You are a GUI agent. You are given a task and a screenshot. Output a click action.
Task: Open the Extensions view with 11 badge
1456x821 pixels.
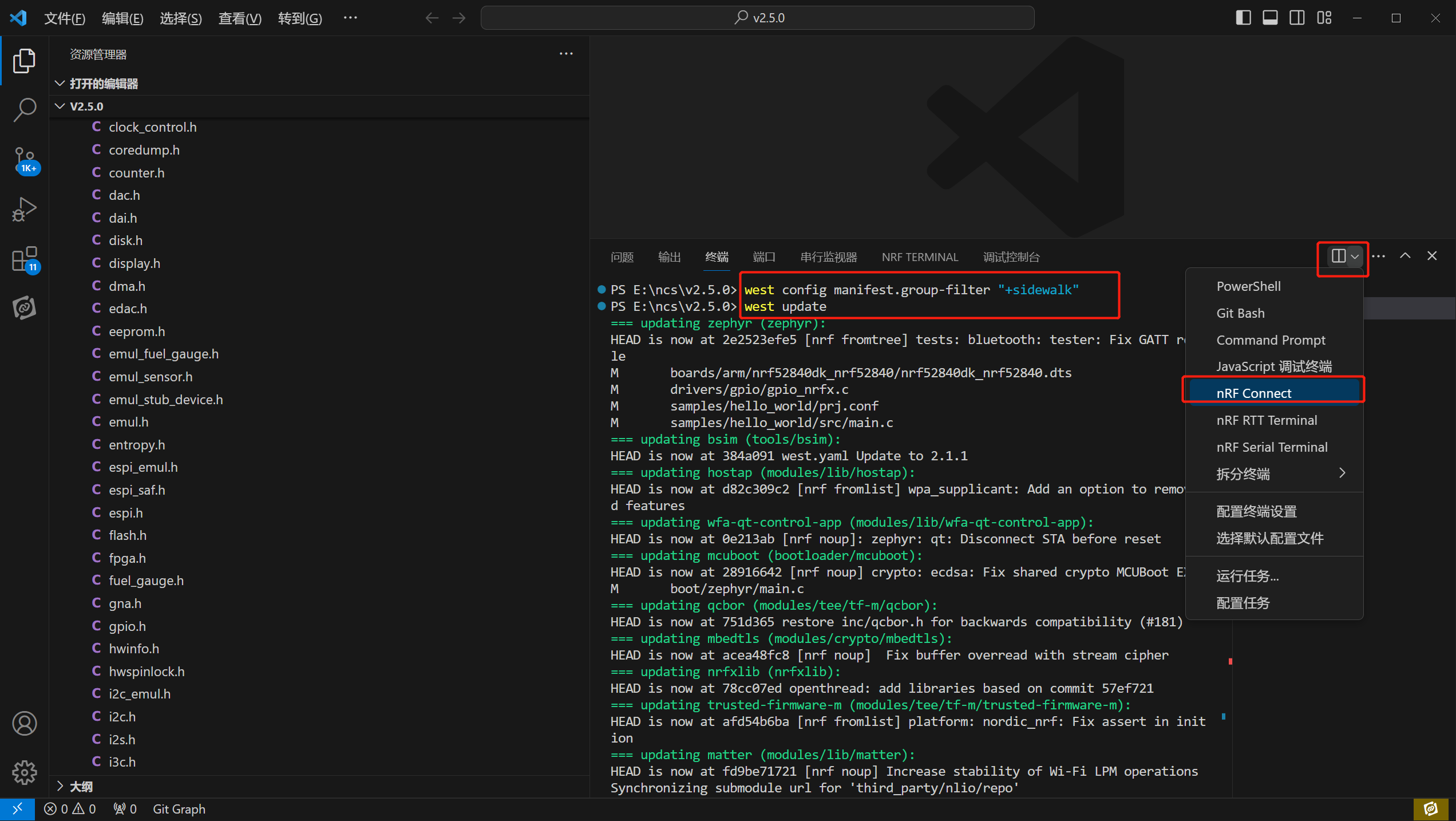(x=25, y=260)
